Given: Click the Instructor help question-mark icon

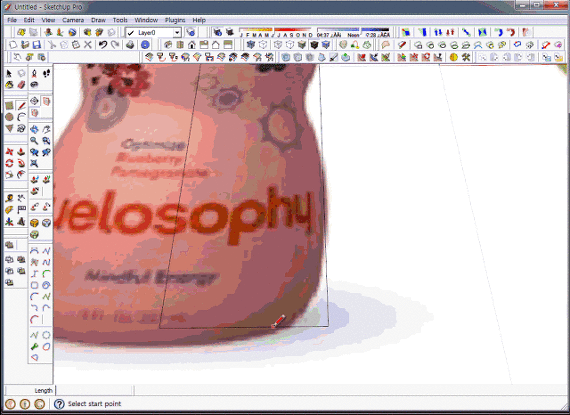Looking at the screenshot, I should (x=59, y=404).
